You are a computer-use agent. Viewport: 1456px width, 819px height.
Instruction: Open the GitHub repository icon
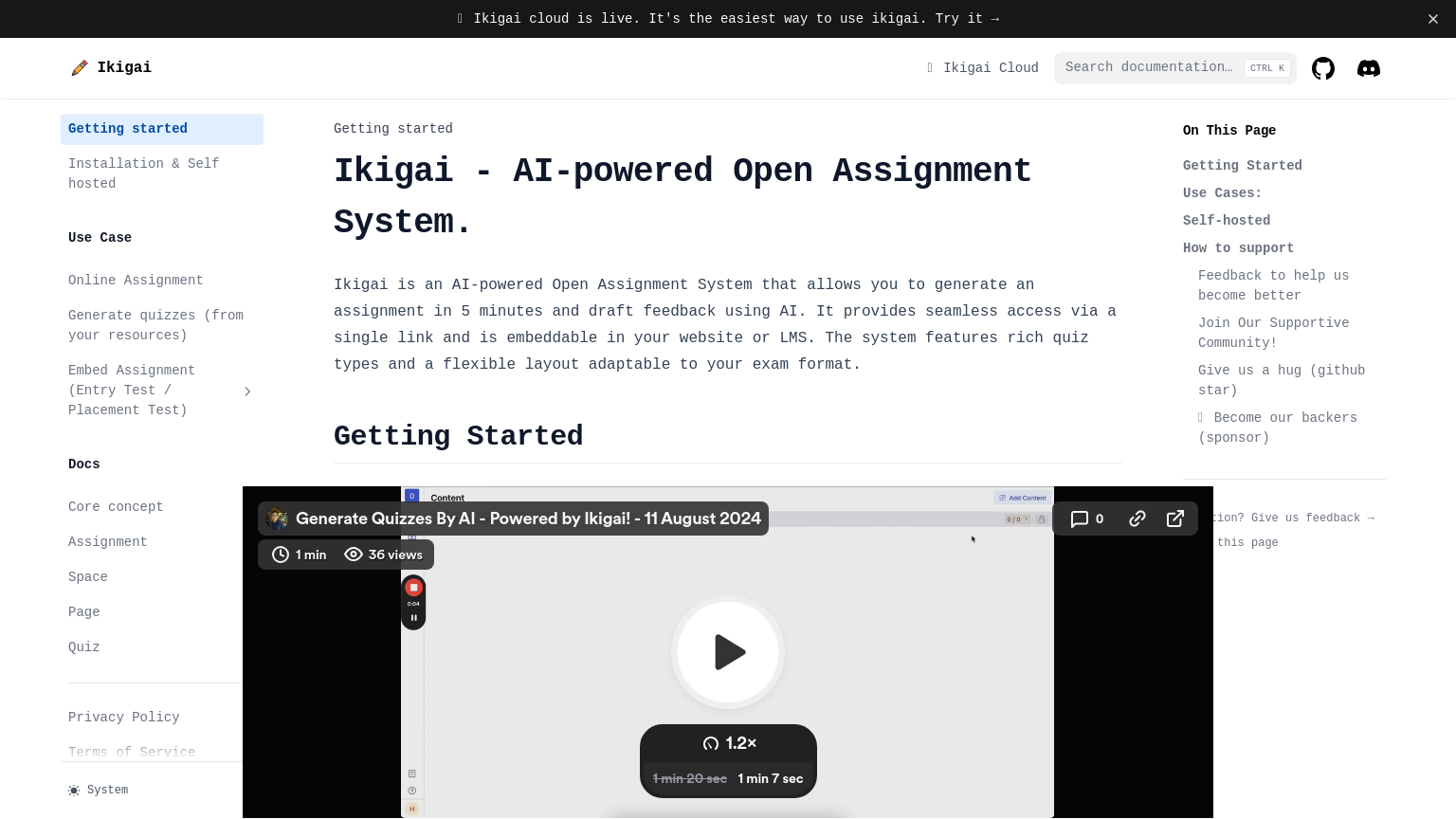point(1322,68)
